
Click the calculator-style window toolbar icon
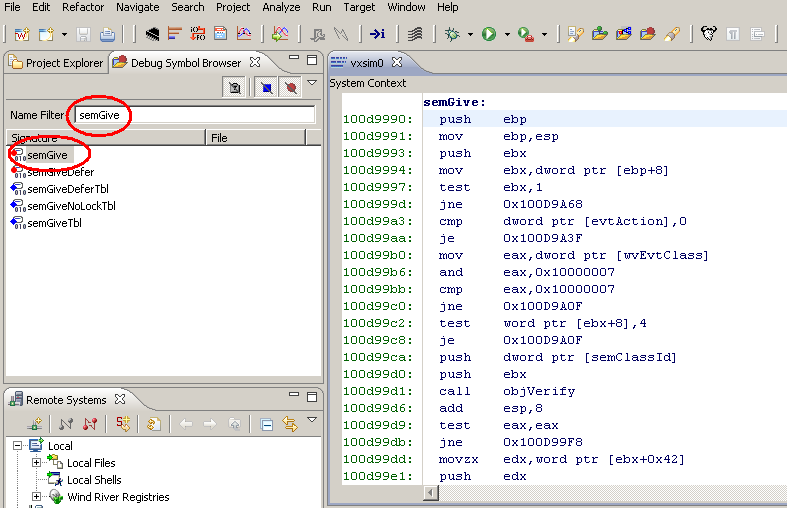coord(220,34)
